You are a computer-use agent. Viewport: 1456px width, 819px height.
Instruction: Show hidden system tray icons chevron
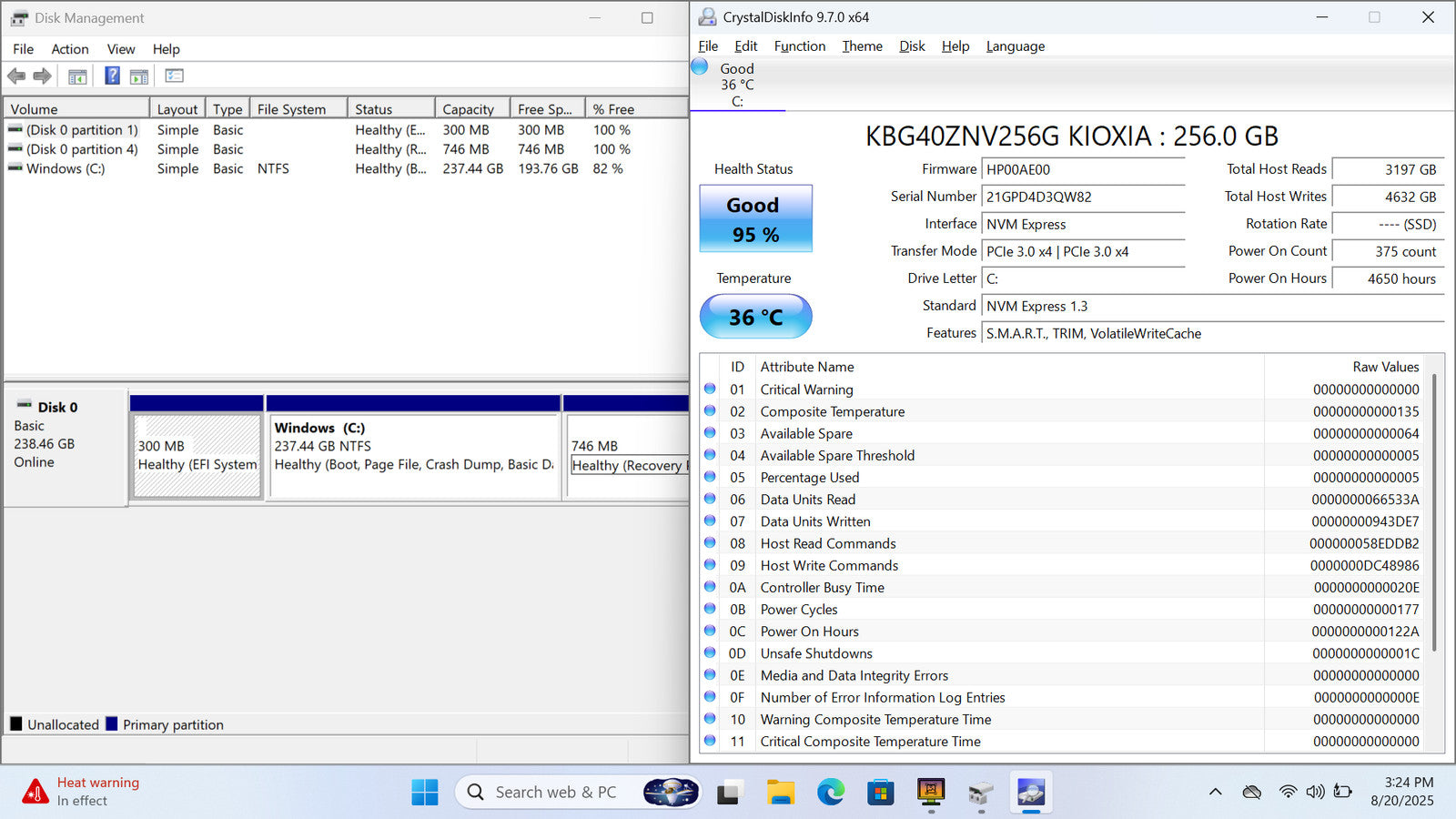coord(1215,793)
